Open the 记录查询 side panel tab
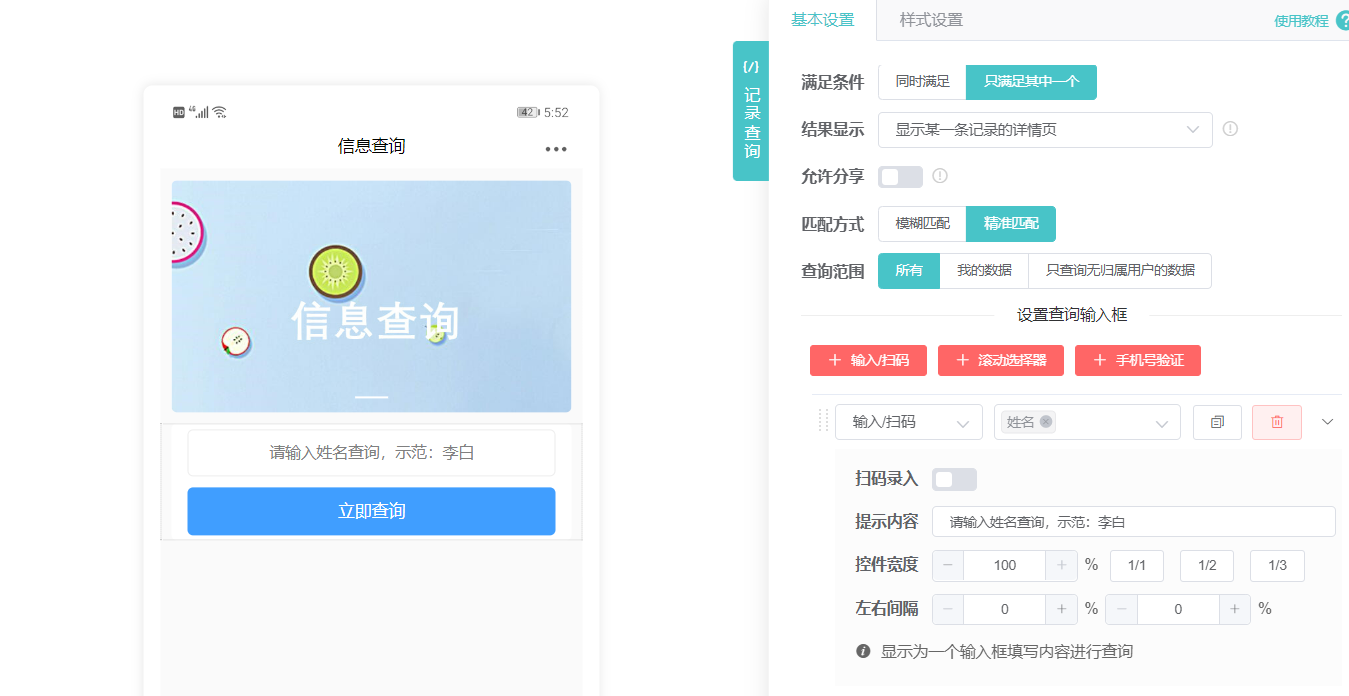This screenshot has width=1349, height=696. (751, 110)
